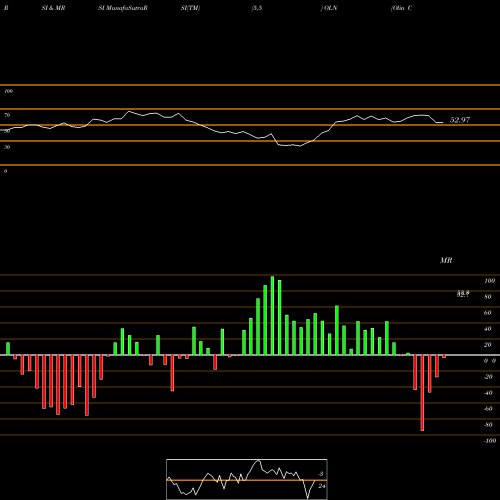Click the "(Olin C" company name text
This screenshot has width=500, height=500.
click(x=402, y=8)
